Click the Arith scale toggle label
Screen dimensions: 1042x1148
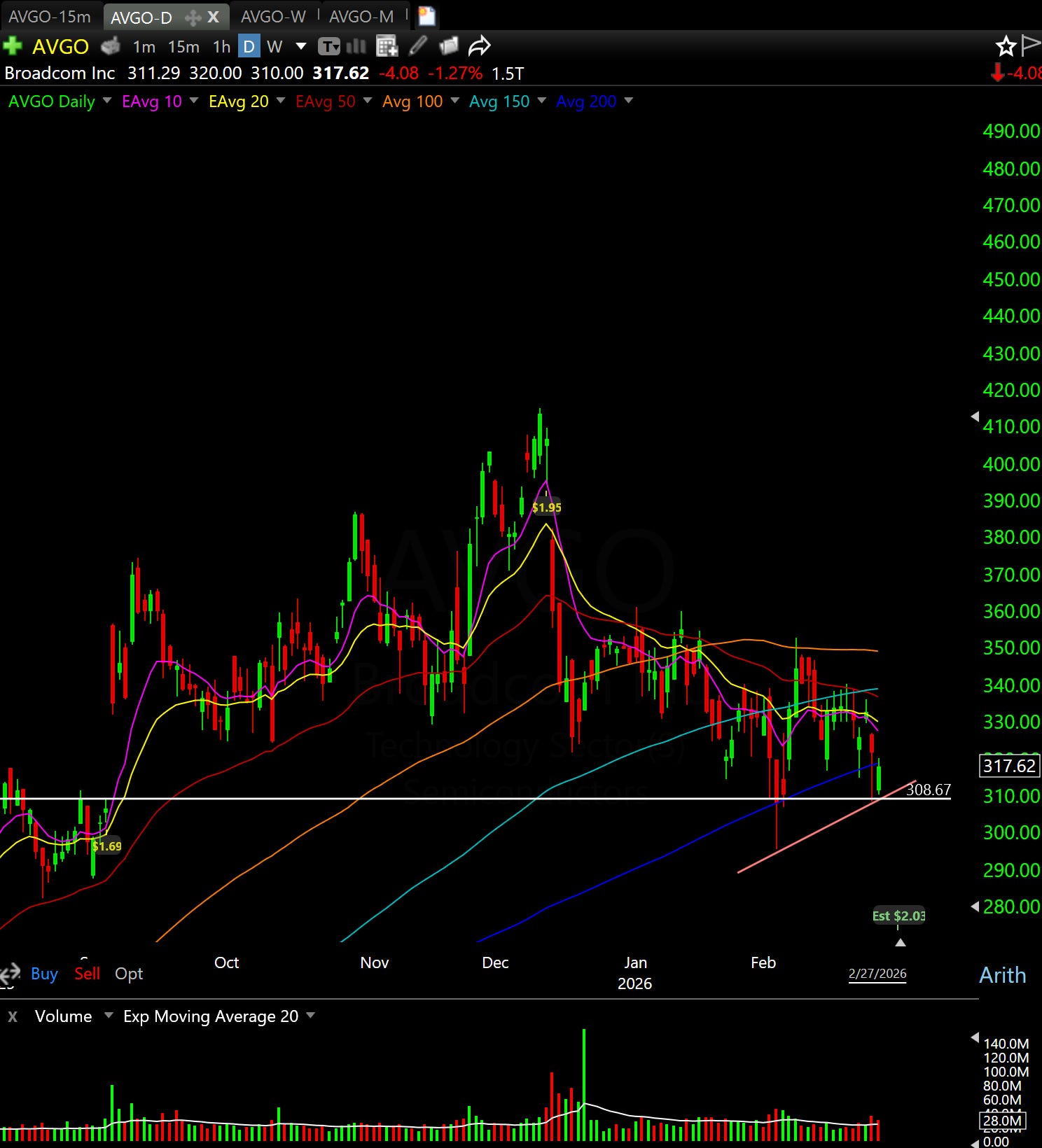[x=1002, y=975]
